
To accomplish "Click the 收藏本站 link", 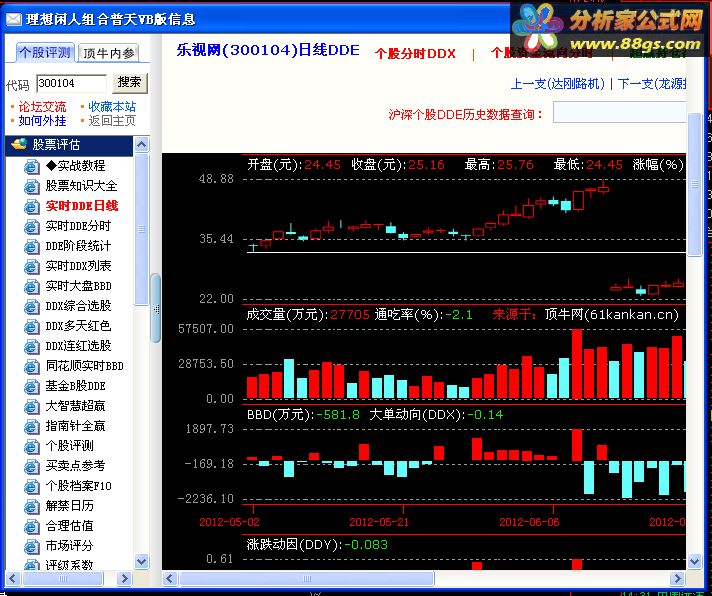I will pos(112,107).
